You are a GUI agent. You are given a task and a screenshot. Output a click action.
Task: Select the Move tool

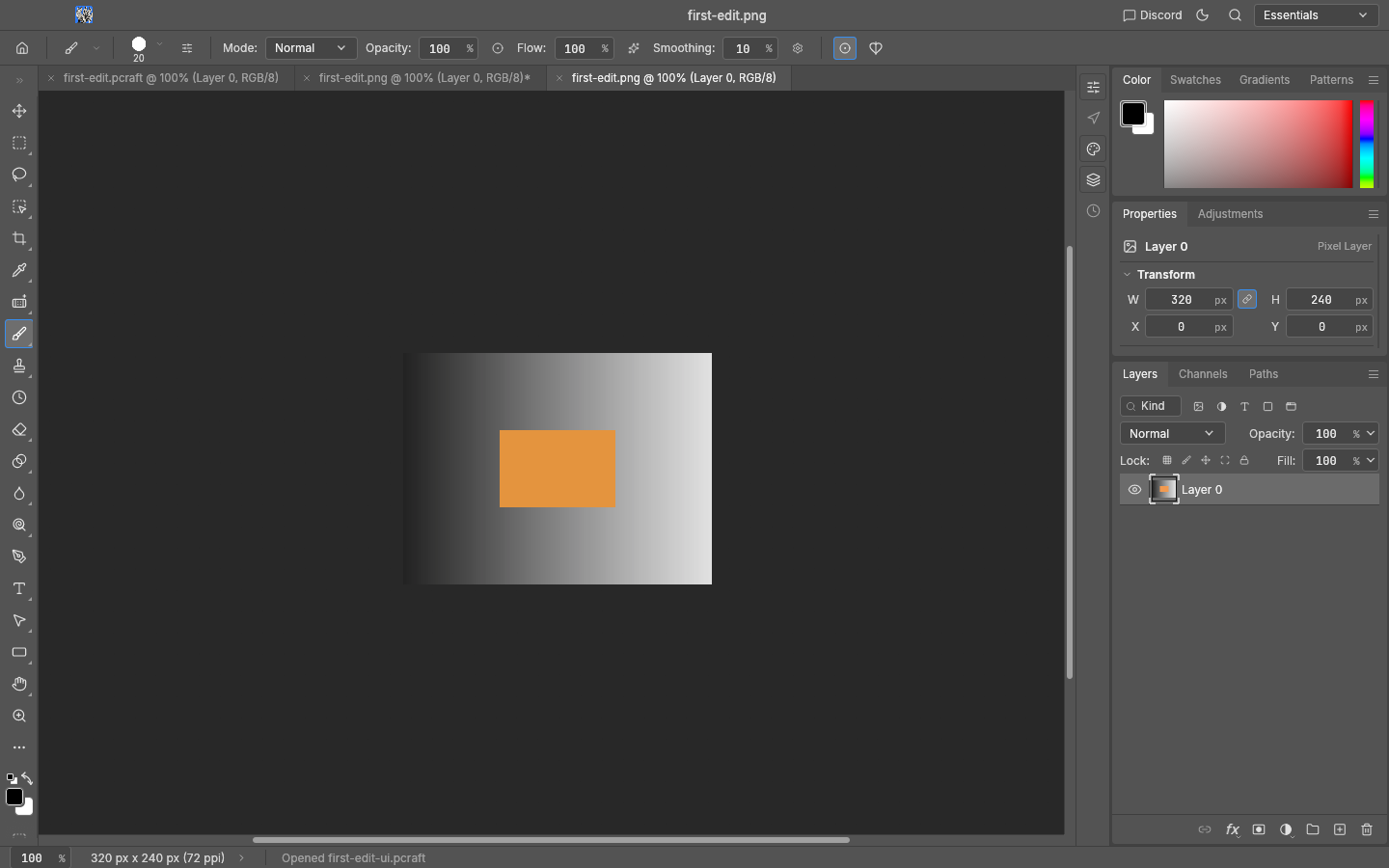tap(19, 111)
